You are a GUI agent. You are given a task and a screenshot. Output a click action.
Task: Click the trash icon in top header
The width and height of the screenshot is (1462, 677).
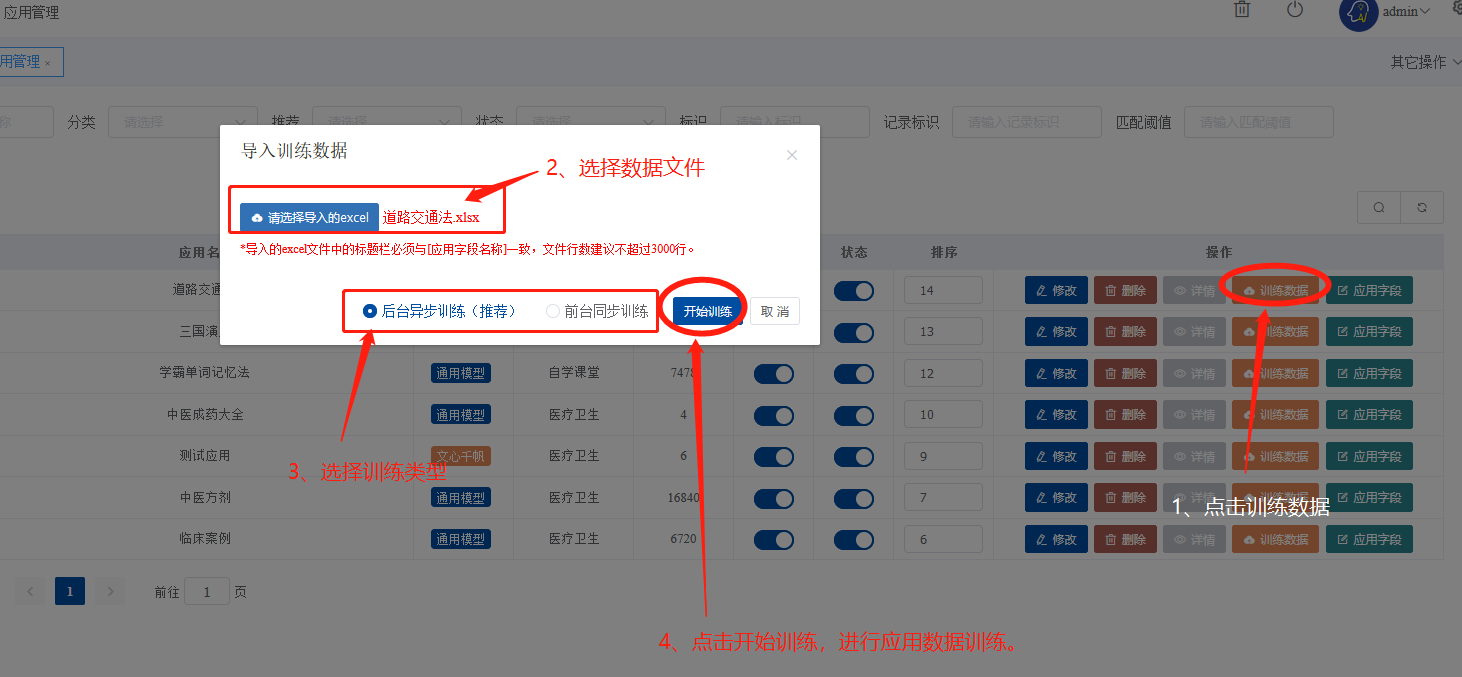point(1242,10)
